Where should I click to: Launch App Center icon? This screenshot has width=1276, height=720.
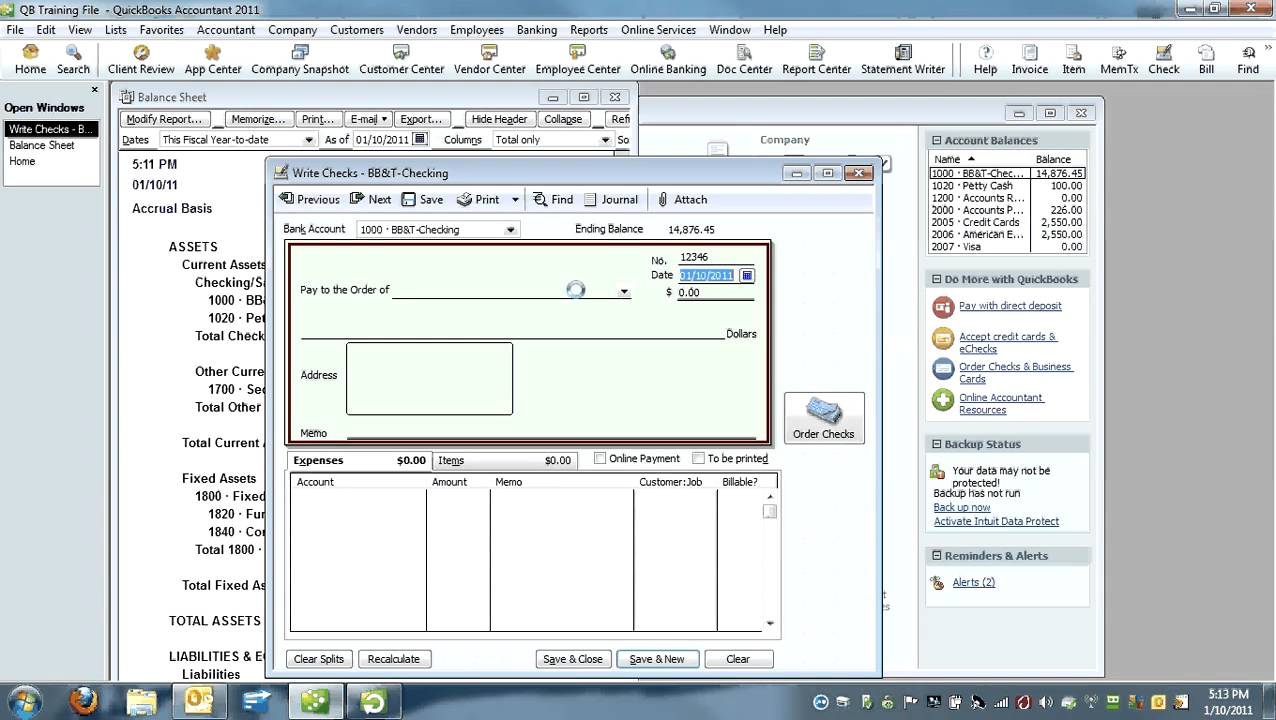tap(213, 60)
